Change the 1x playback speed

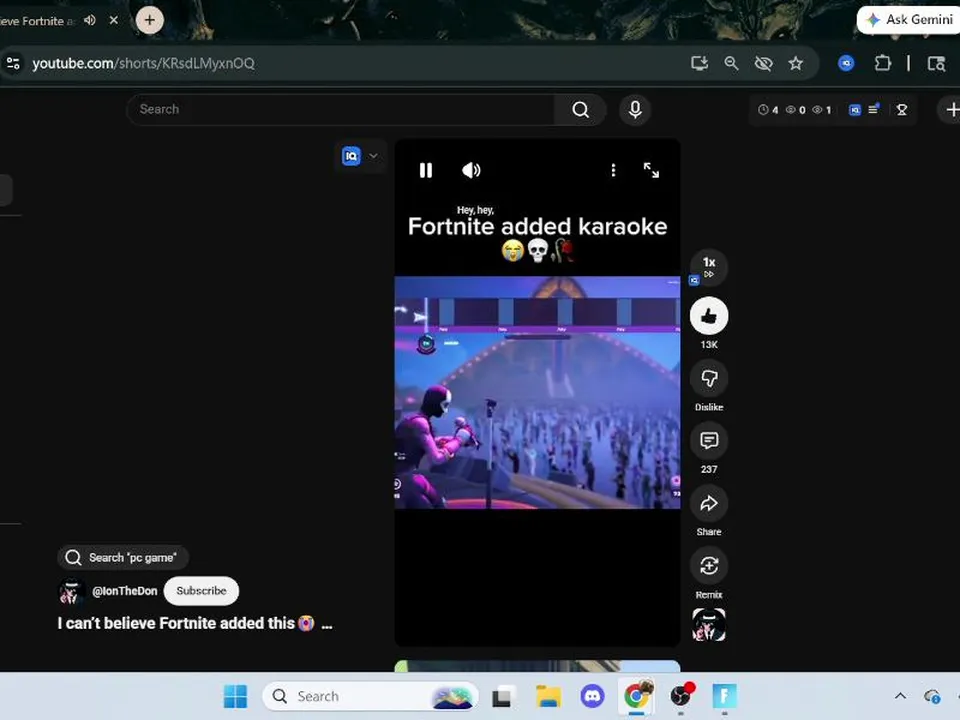click(x=709, y=267)
